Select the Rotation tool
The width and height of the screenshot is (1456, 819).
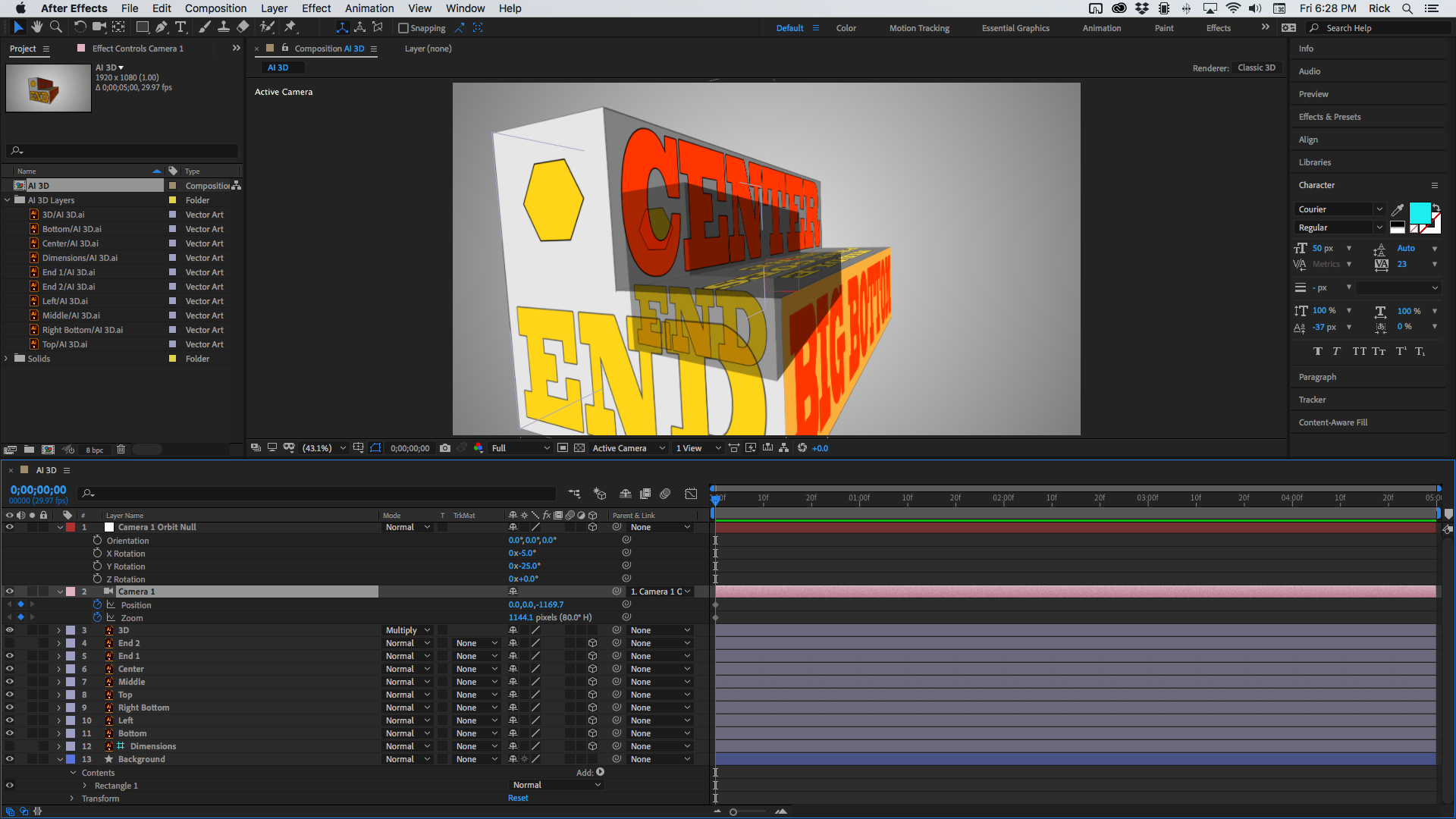(x=80, y=27)
